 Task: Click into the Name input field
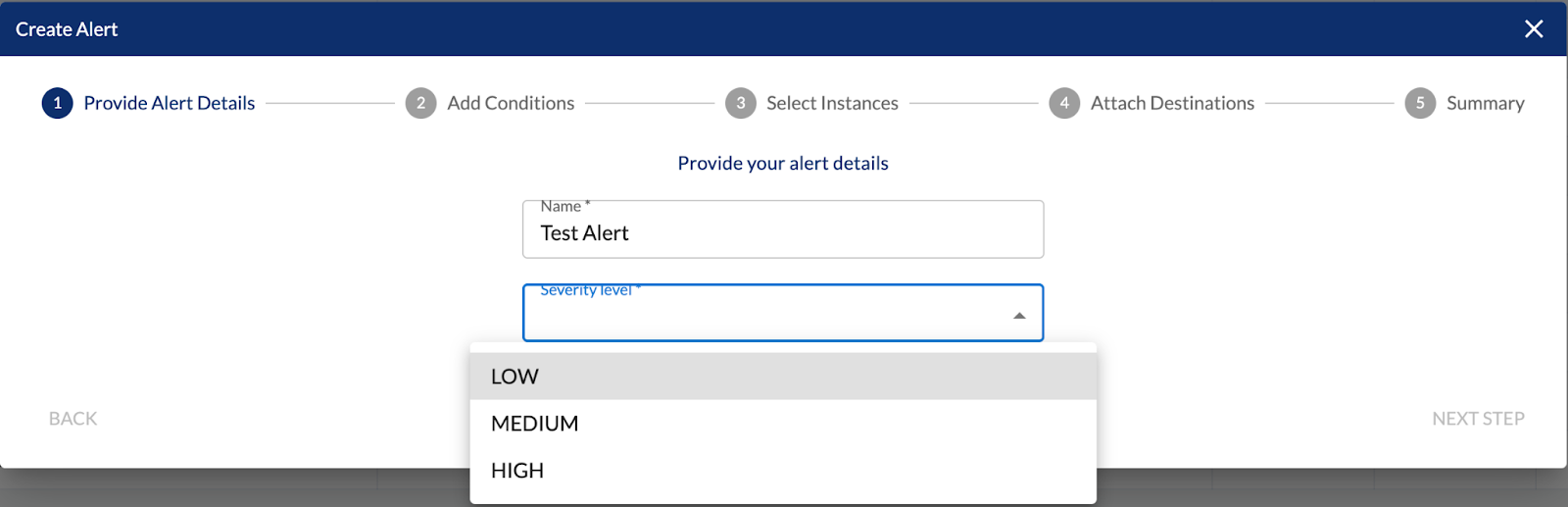[x=783, y=229]
